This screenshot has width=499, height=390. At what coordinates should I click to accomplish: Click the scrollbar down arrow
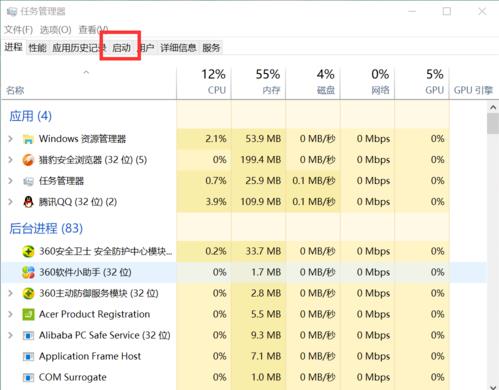click(493, 387)
